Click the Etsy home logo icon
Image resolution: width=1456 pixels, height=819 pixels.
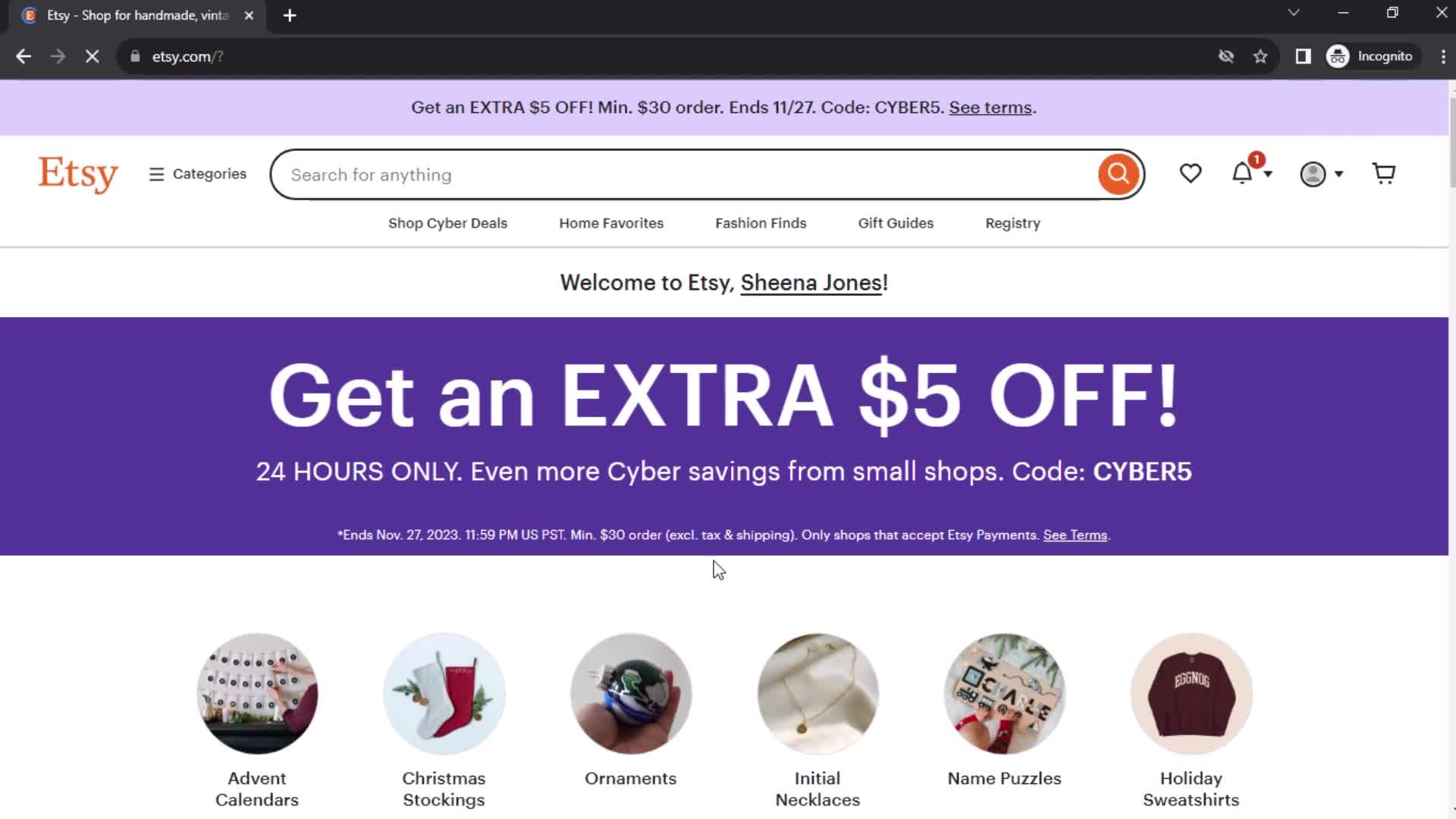pos(77,174)
